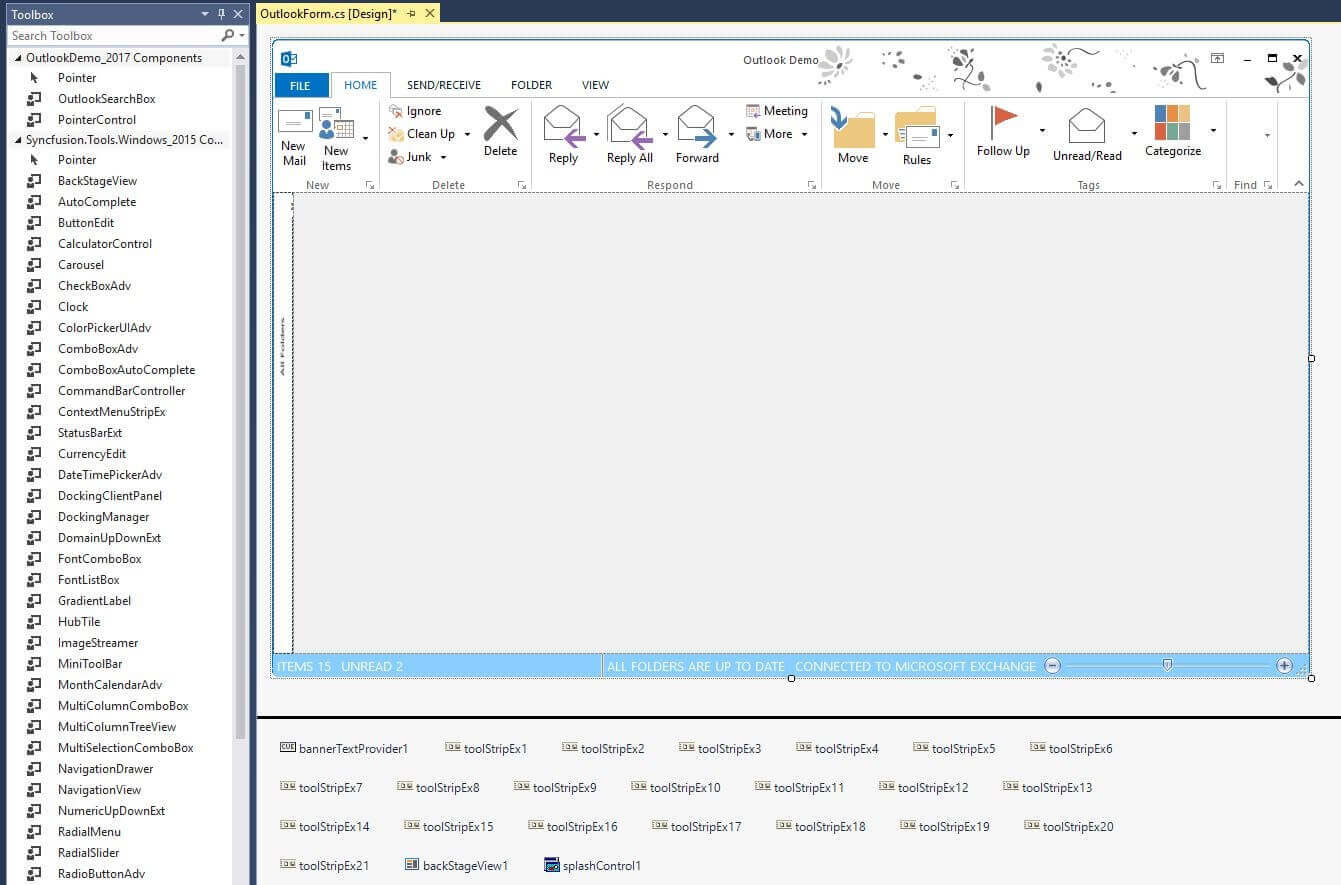Collapse the ribbon with the chevron
The image size is (1341, 885).
1299,184
